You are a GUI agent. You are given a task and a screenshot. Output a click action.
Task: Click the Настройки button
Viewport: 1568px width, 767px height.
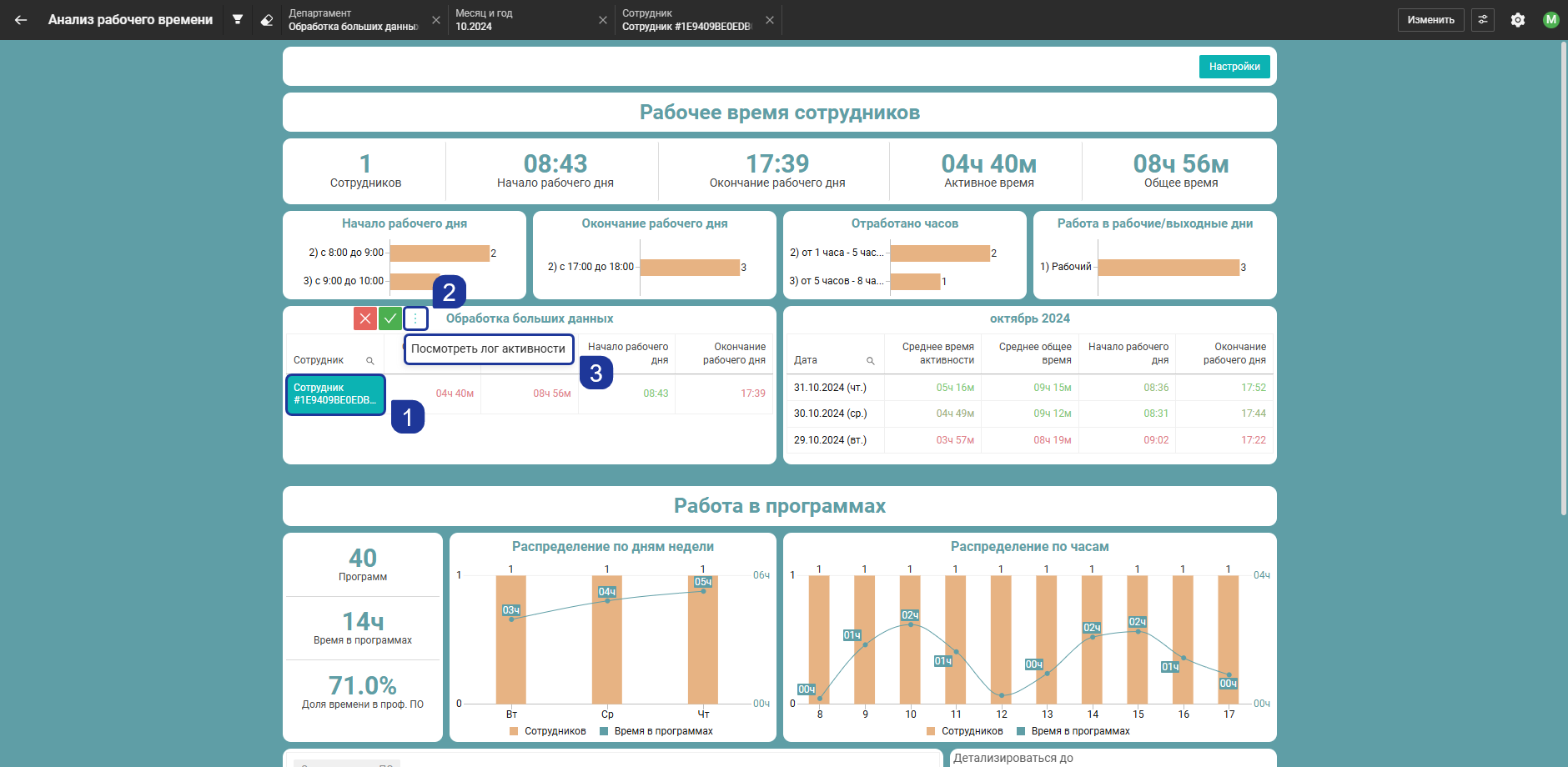[1234, 67]
